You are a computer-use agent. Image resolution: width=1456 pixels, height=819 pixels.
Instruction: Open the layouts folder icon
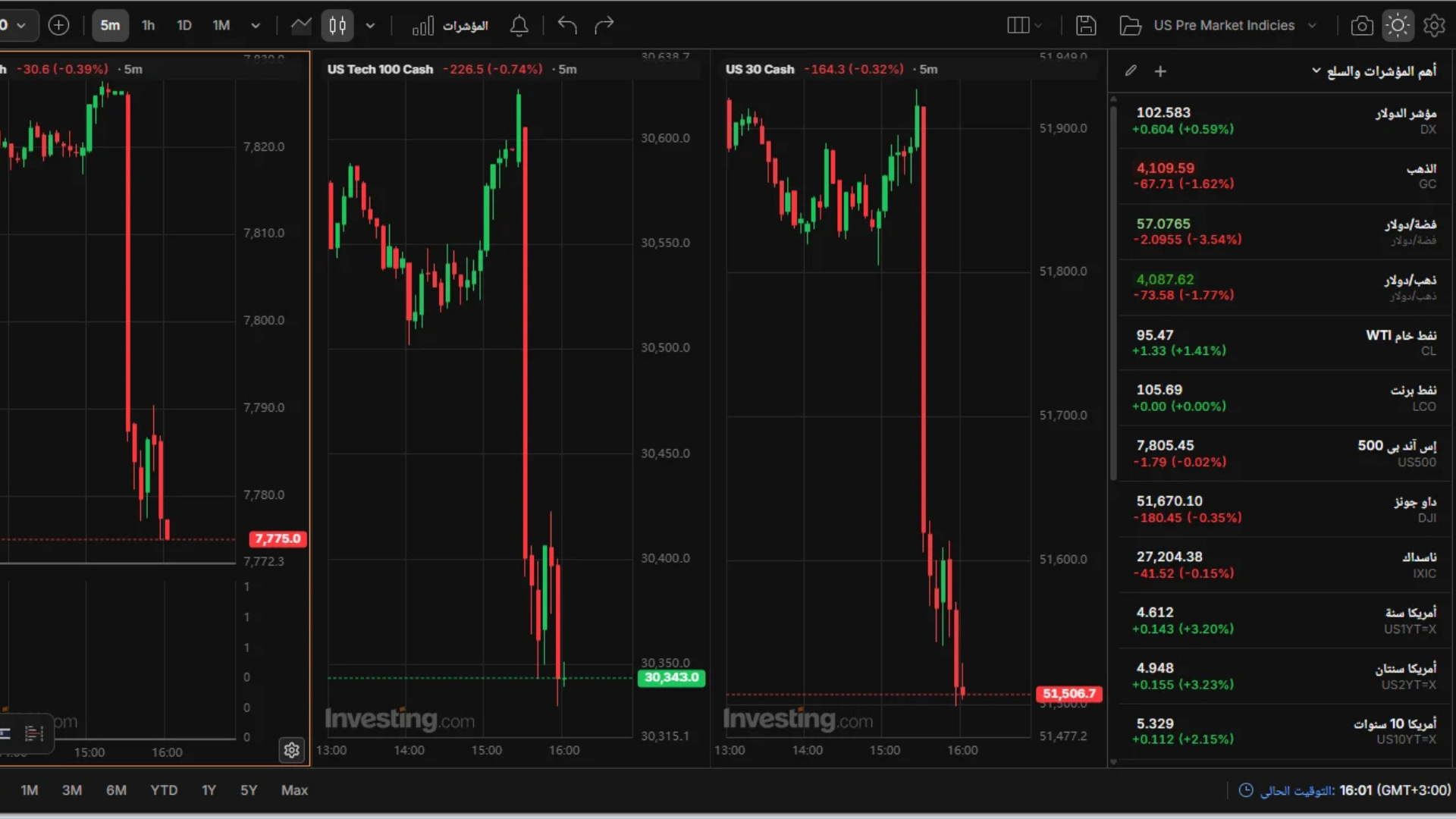pos(1130,25)
